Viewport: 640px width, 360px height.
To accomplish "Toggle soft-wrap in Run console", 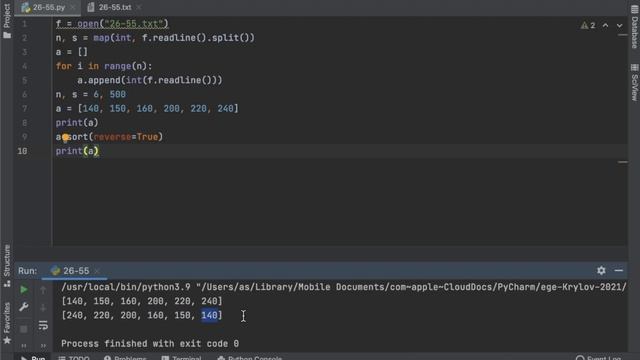I will [x=43, y=326].
